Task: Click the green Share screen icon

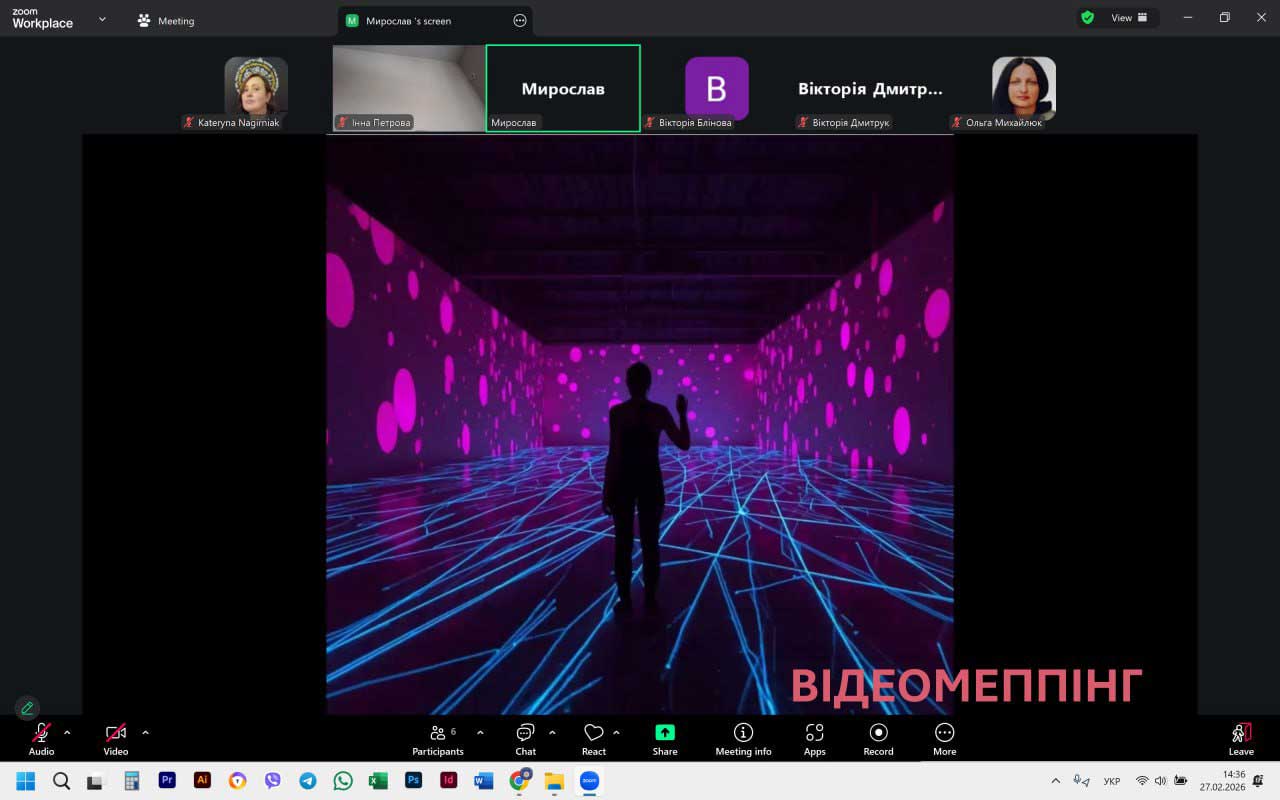Action: pyautogui.click(x=665, y=739)
